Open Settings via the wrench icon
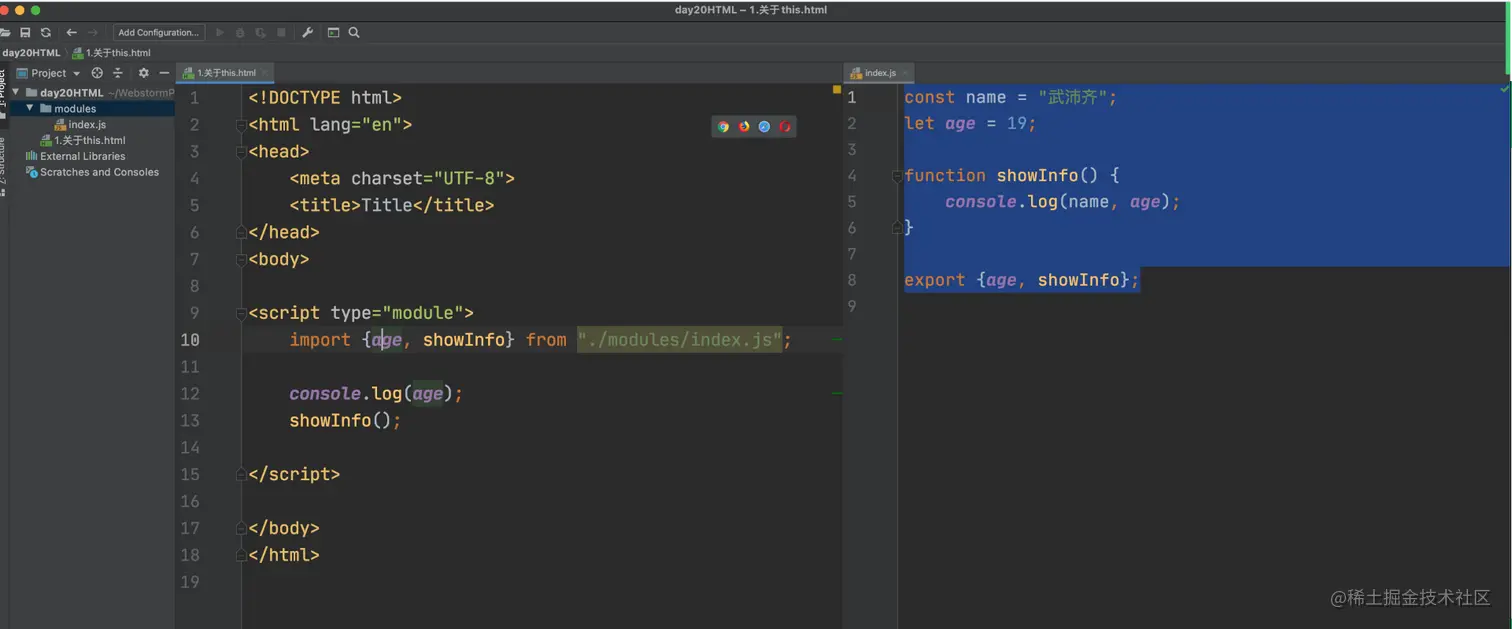This screenshot has width=1512, height=629. tap(308, 32)
